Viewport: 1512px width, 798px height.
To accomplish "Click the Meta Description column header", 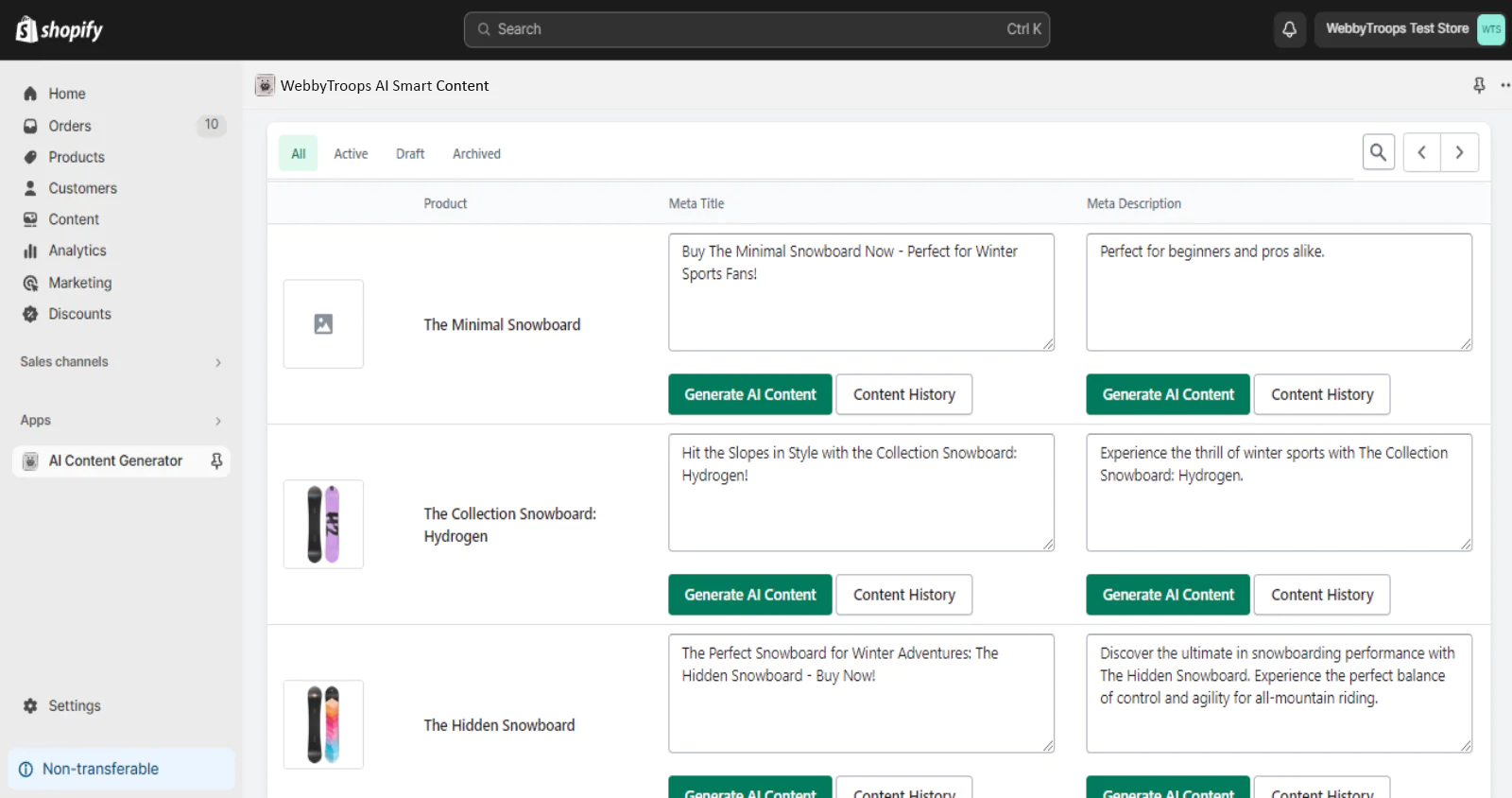I will 1134,203.
